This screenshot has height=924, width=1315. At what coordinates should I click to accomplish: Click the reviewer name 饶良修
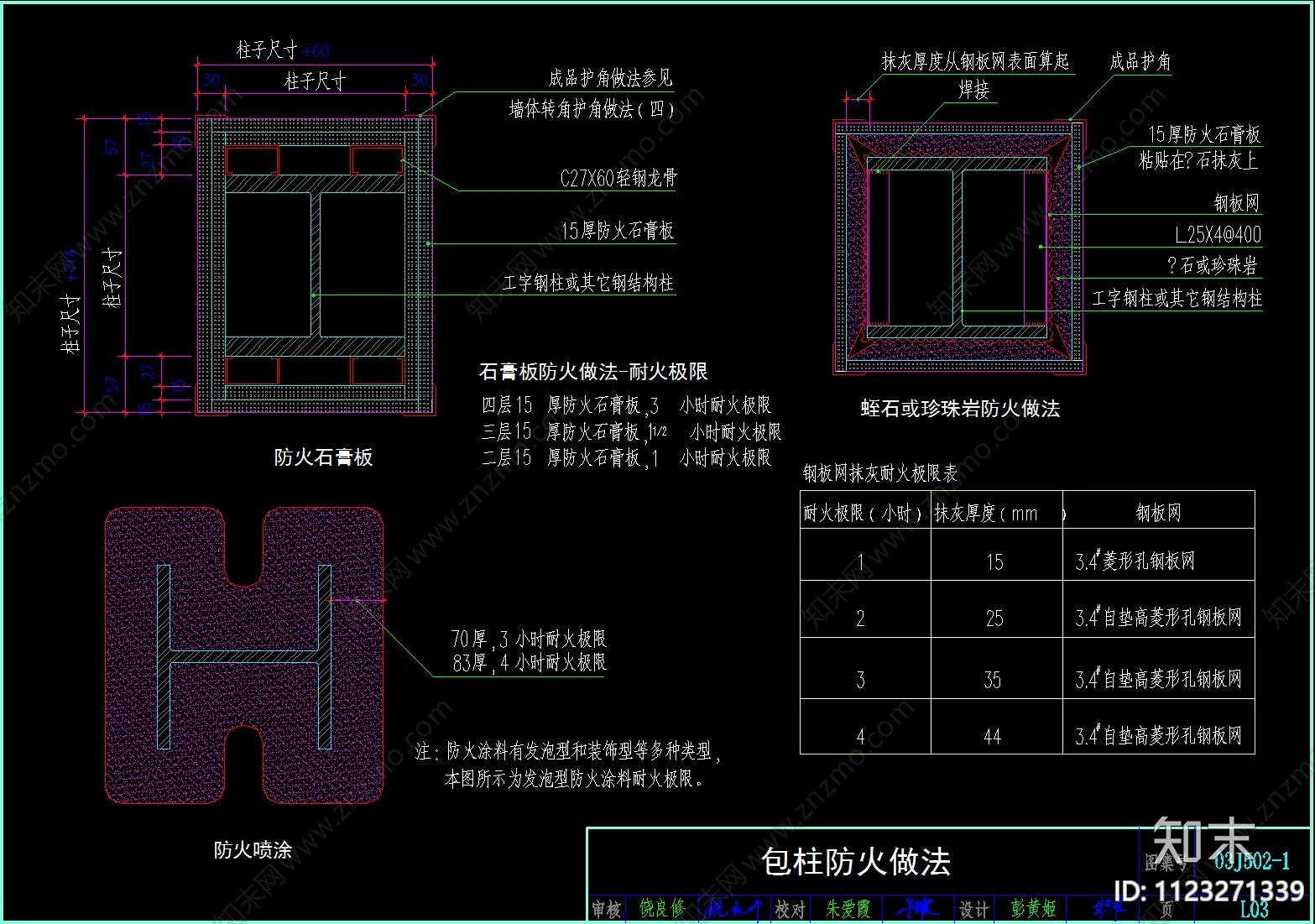(x=660, y=908)
